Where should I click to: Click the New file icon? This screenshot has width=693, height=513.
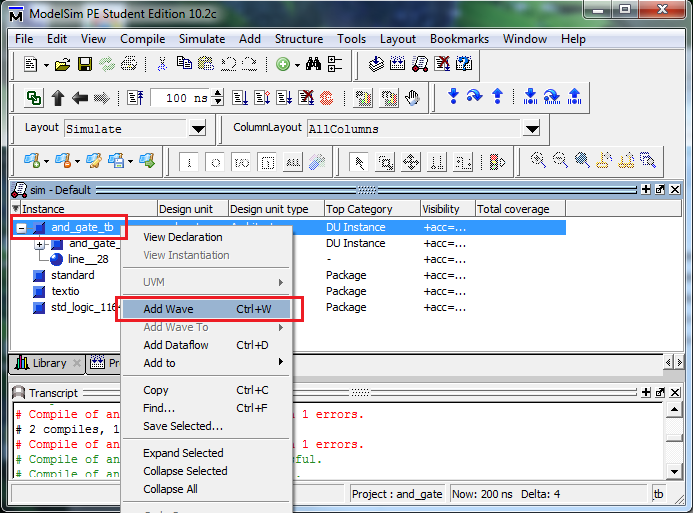tap(30, 65)
